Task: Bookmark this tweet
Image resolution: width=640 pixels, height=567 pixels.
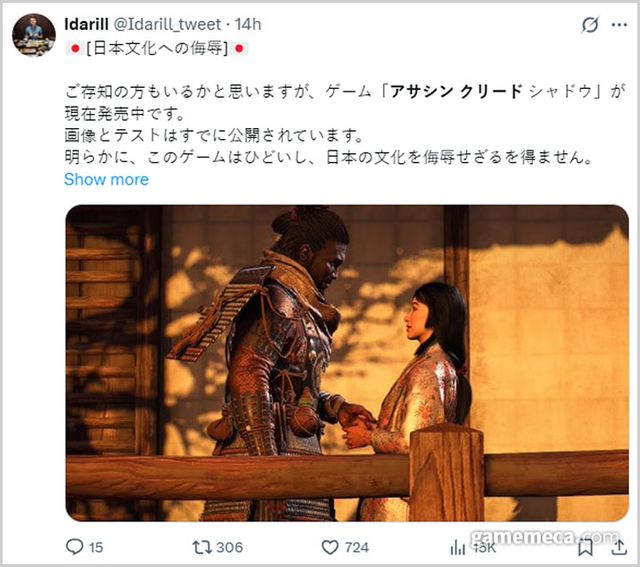Action: pyautogui.click(x=586, y=547)
